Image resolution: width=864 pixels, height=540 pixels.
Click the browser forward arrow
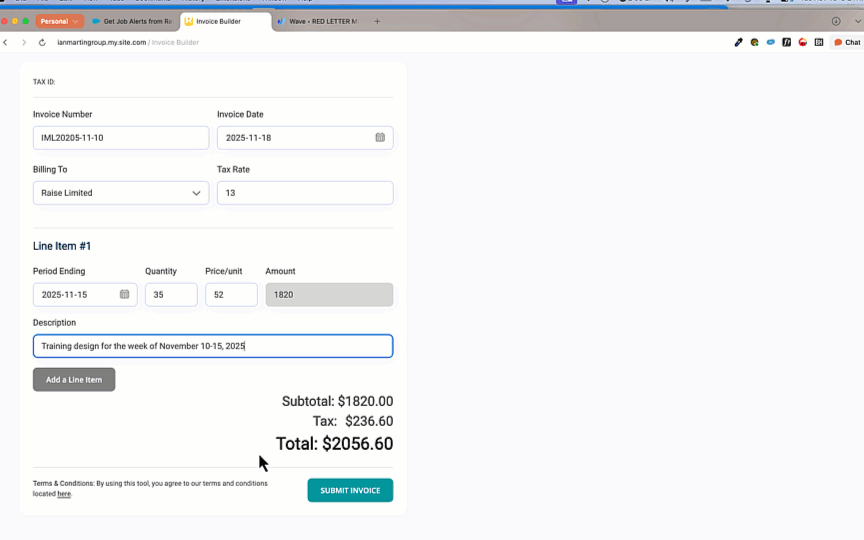tap(23, 43)
